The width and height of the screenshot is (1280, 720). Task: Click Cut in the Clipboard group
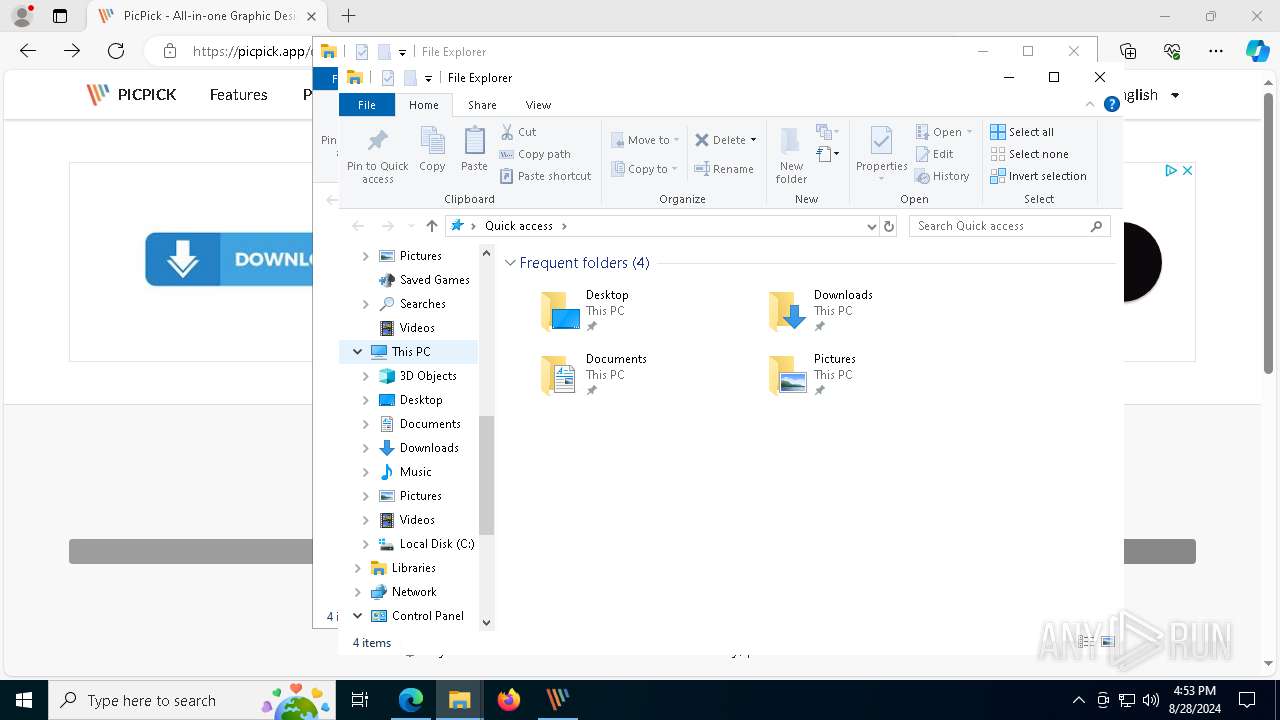[x=518, y=132]
